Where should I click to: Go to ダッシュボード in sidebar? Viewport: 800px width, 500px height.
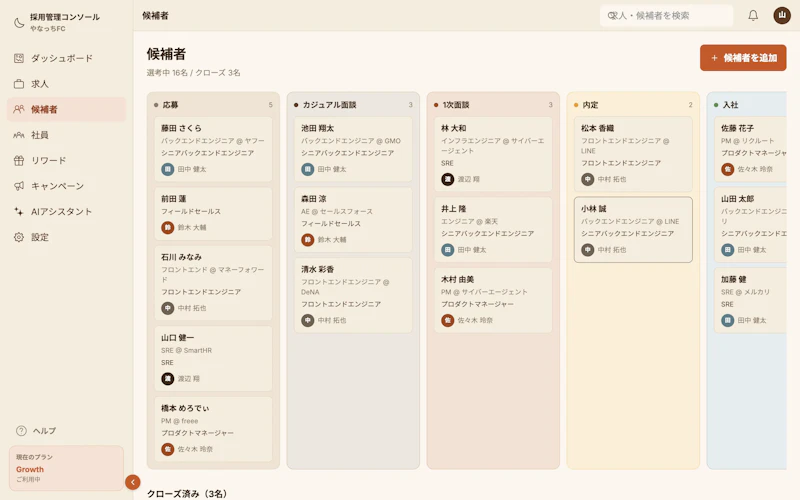(x=66, y=58)
